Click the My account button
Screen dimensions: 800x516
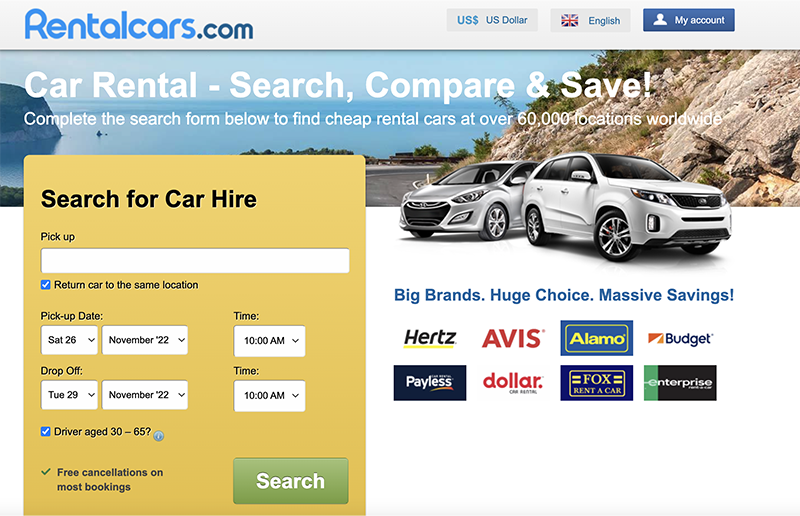tap(689, 20)
